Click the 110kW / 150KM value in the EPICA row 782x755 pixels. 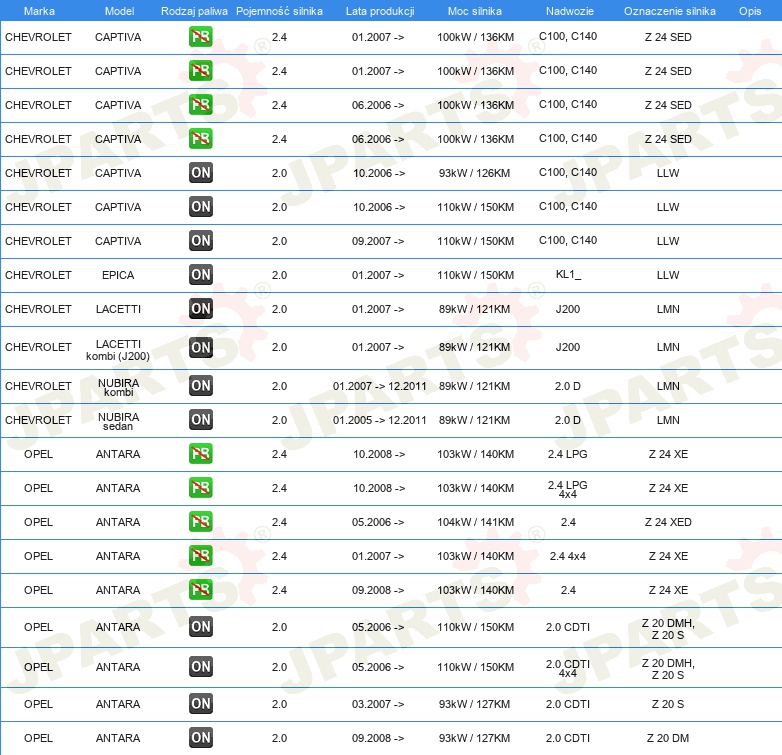[475, 275]
